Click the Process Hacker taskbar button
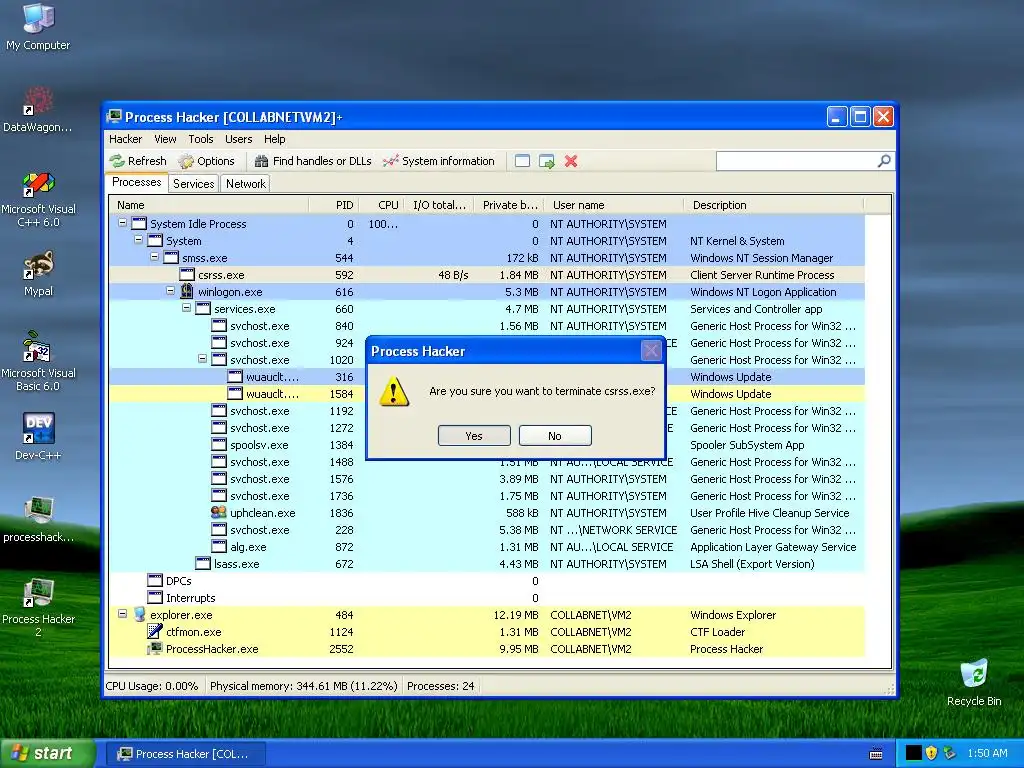Image resolution: width=1024 pixels, height=768 pixels. tap(187, 754)
